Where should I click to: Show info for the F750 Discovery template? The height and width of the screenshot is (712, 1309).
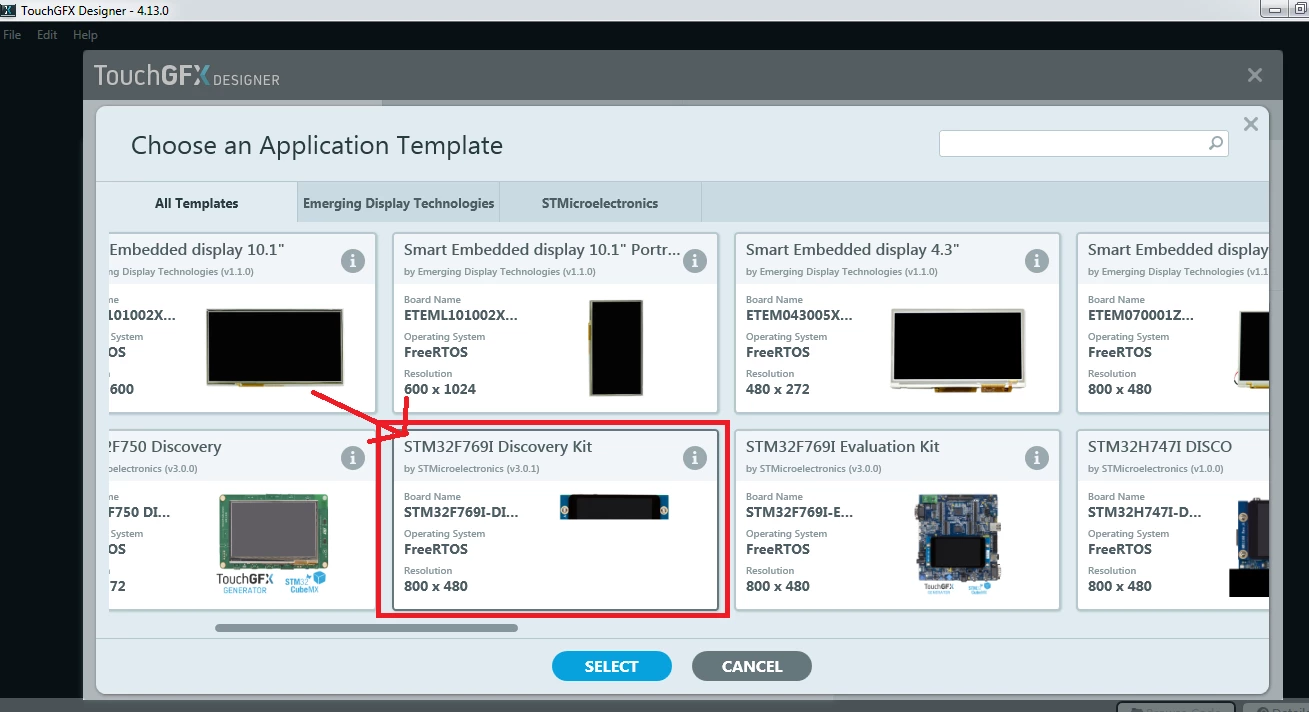(352, 458)
